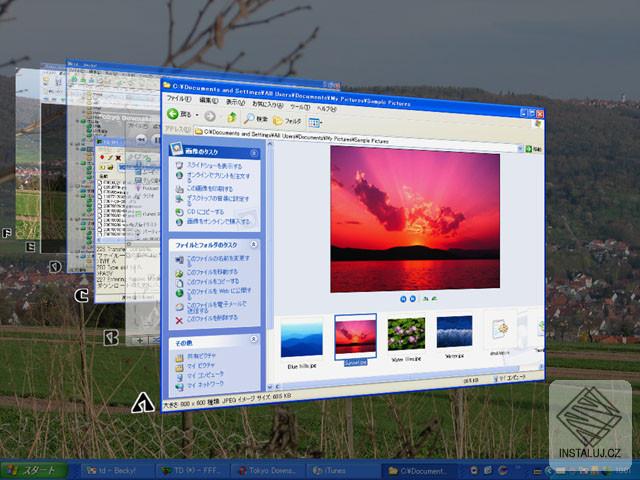Collapse the 画像のタスク panel
This screenshot has height=480, width=640.
coord(254,153)
